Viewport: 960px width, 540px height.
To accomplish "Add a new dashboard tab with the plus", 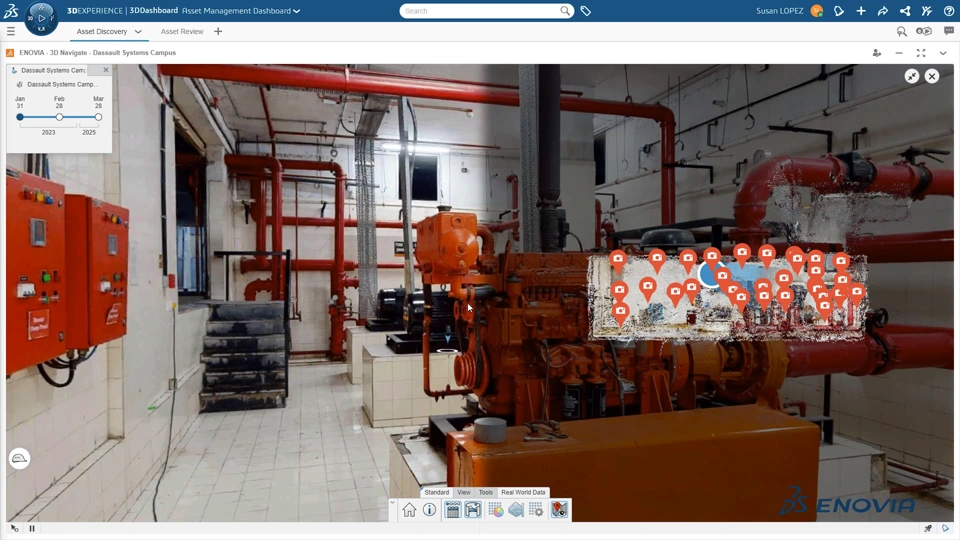I will click(x=218, y=31).
